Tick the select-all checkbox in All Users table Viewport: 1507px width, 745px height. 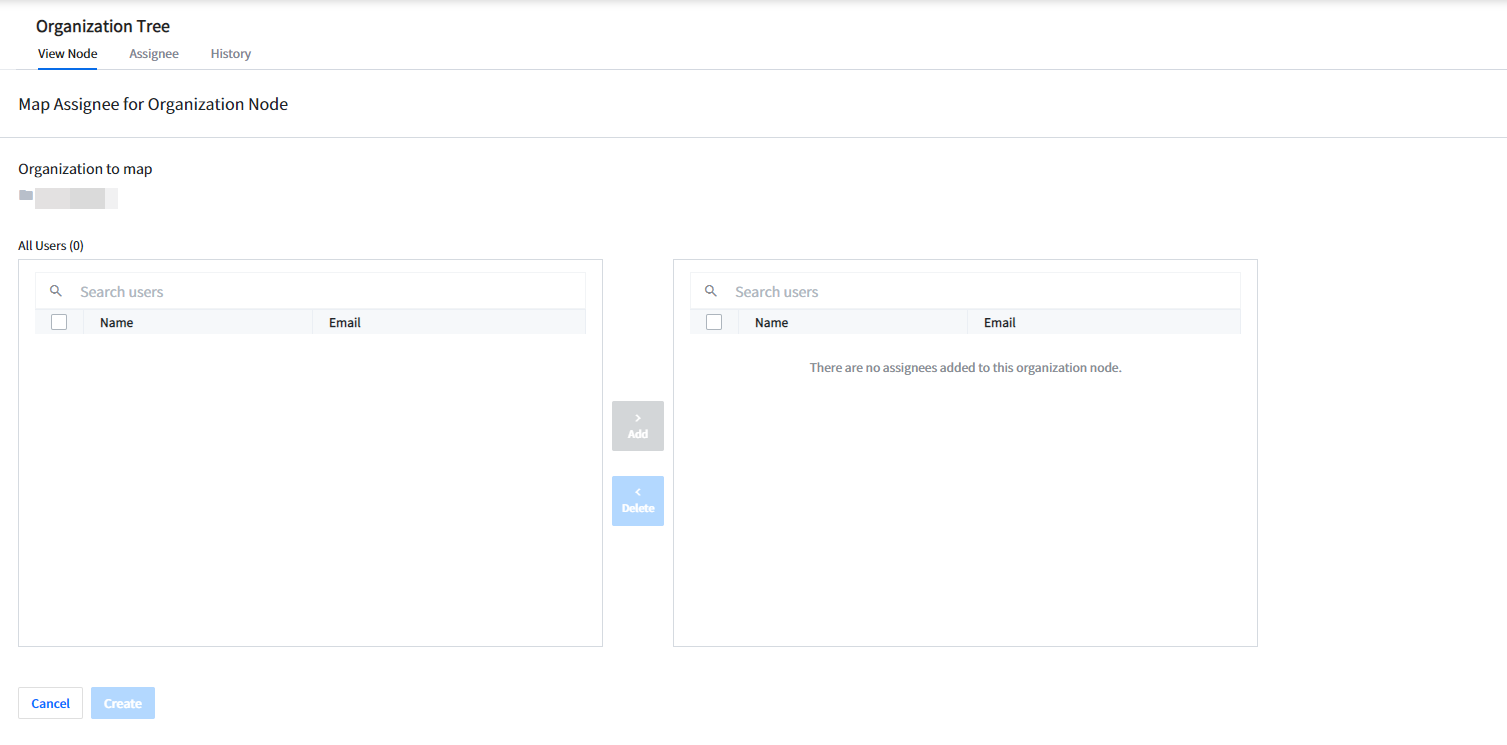coord(59,322)
